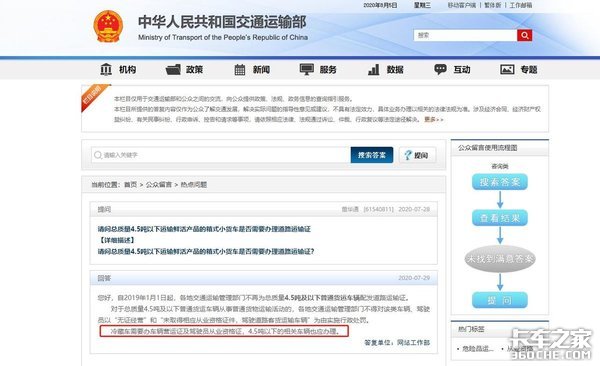Click the 公众留言使用流程图 heading

[x=488, y=147]
